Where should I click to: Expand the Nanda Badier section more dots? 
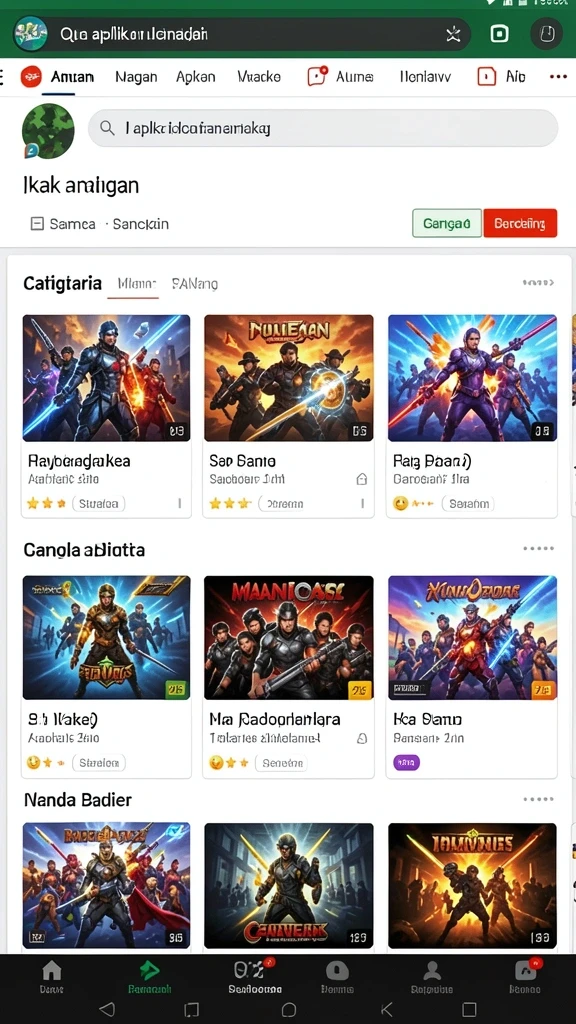coord(538,799)
